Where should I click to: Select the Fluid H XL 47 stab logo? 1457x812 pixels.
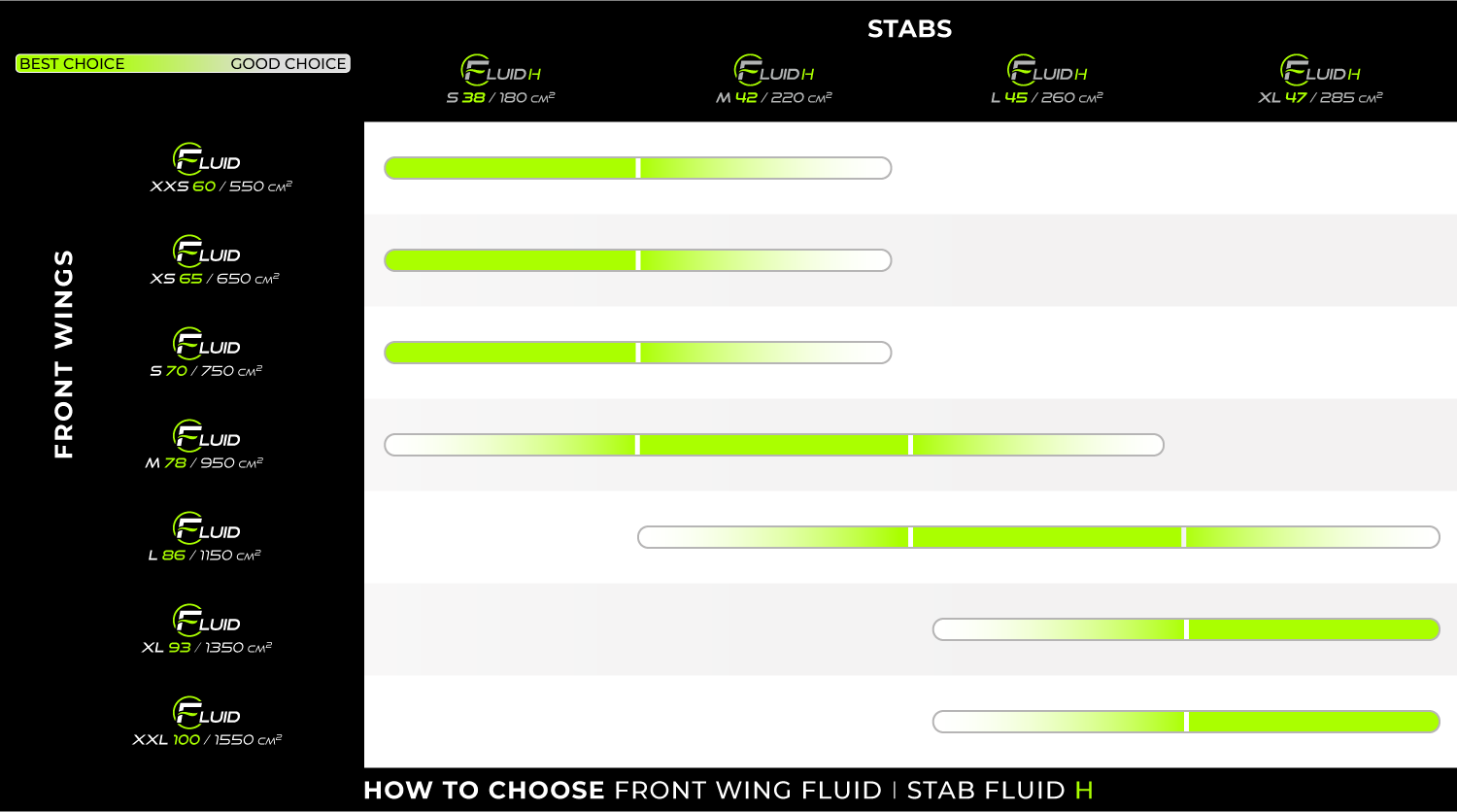point(1320,70)
